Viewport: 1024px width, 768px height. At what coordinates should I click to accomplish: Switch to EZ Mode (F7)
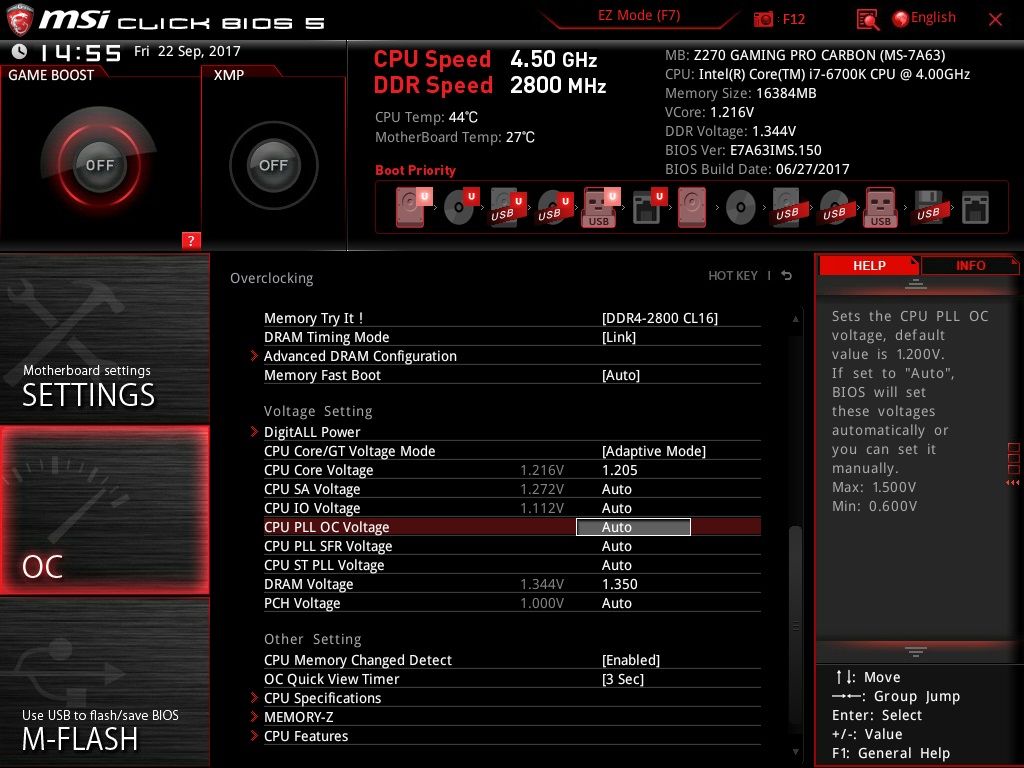[x=639, y=15]
